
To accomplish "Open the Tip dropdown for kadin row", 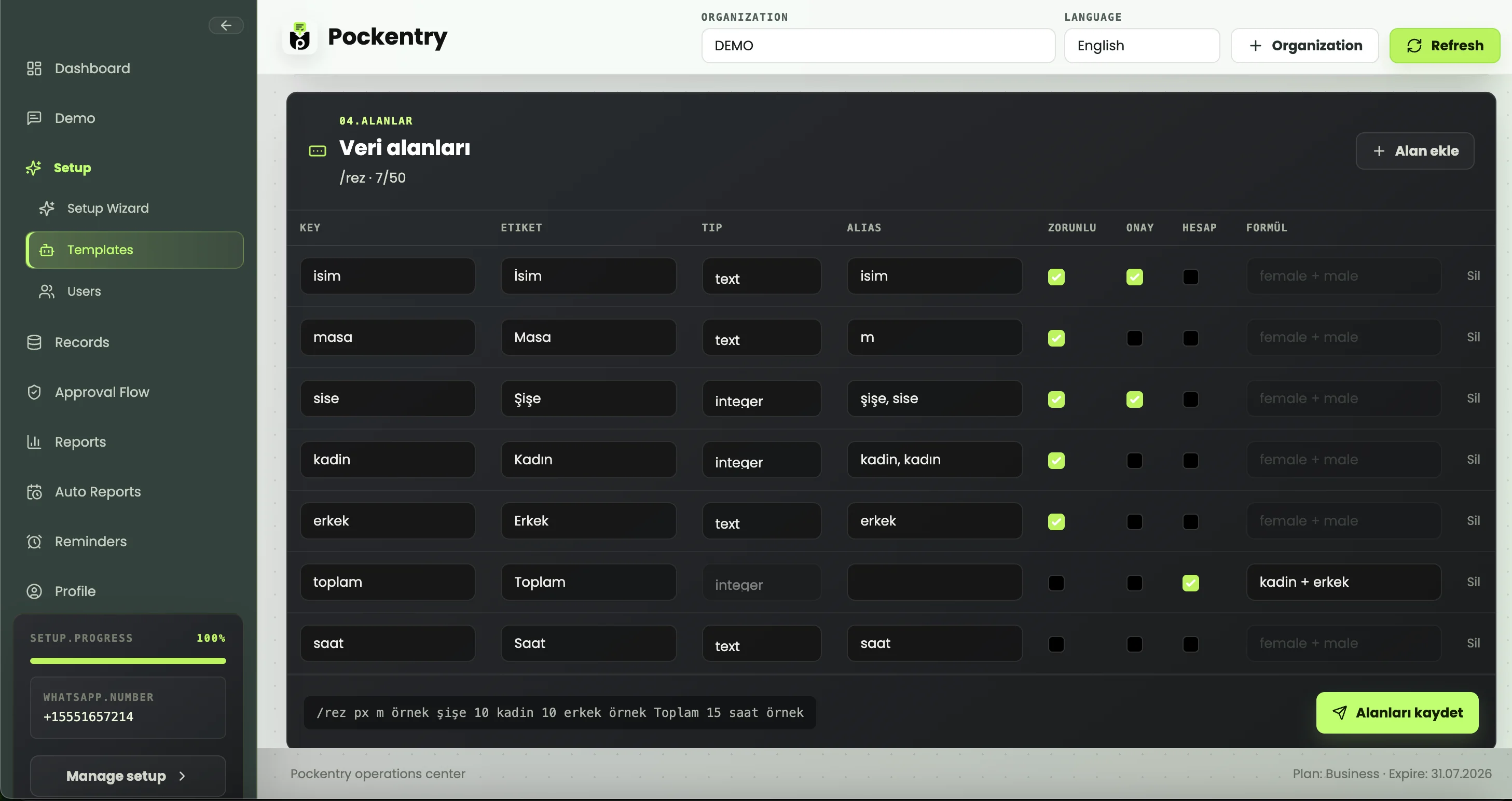I will tap(761, 460).
